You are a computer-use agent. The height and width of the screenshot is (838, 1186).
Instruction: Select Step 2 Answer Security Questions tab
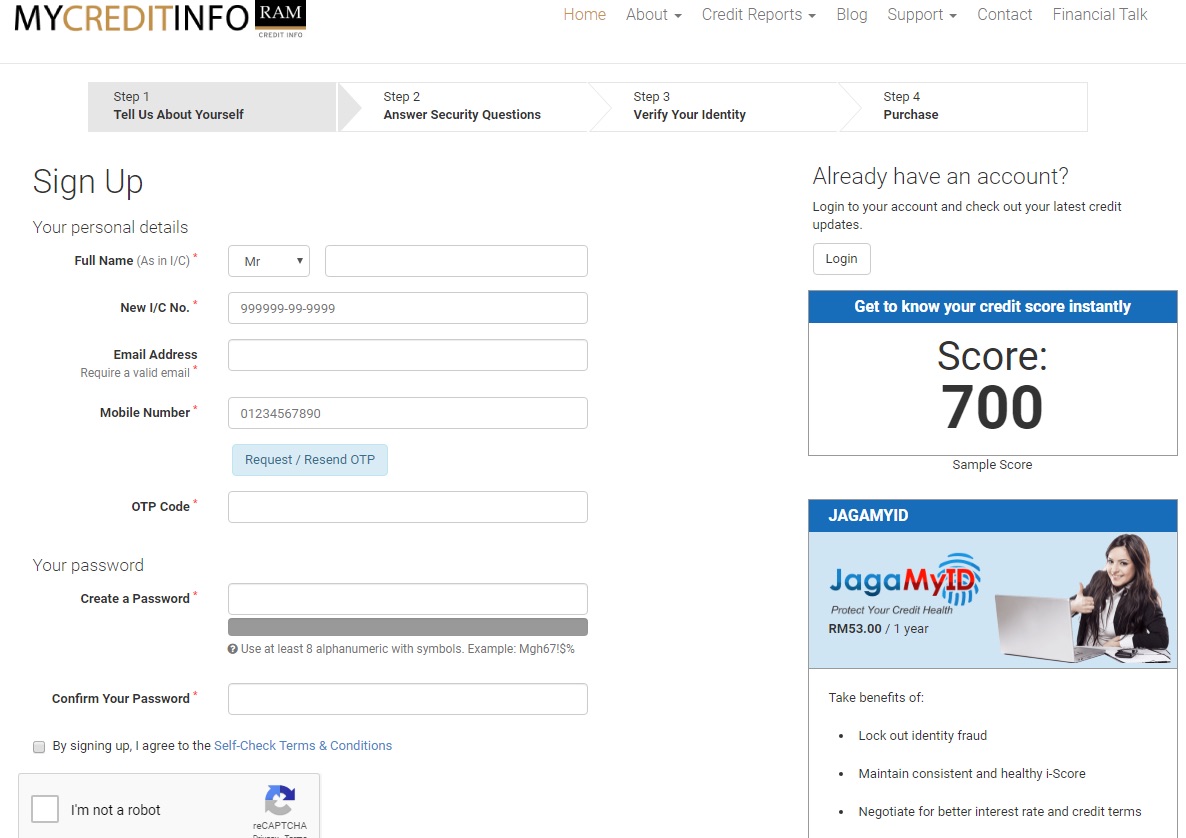coord(462,106)
